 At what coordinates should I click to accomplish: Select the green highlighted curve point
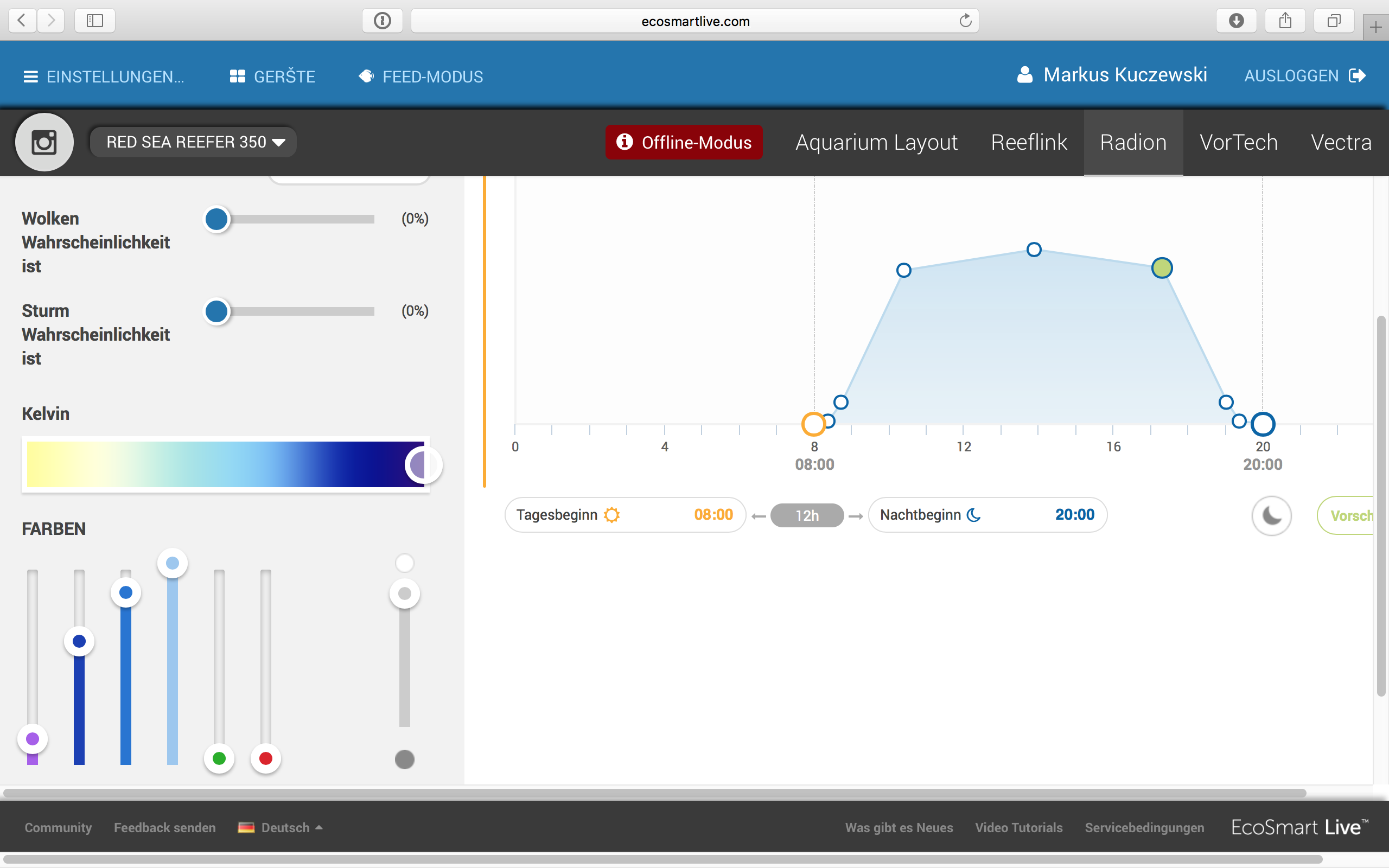coord(1162,268)
